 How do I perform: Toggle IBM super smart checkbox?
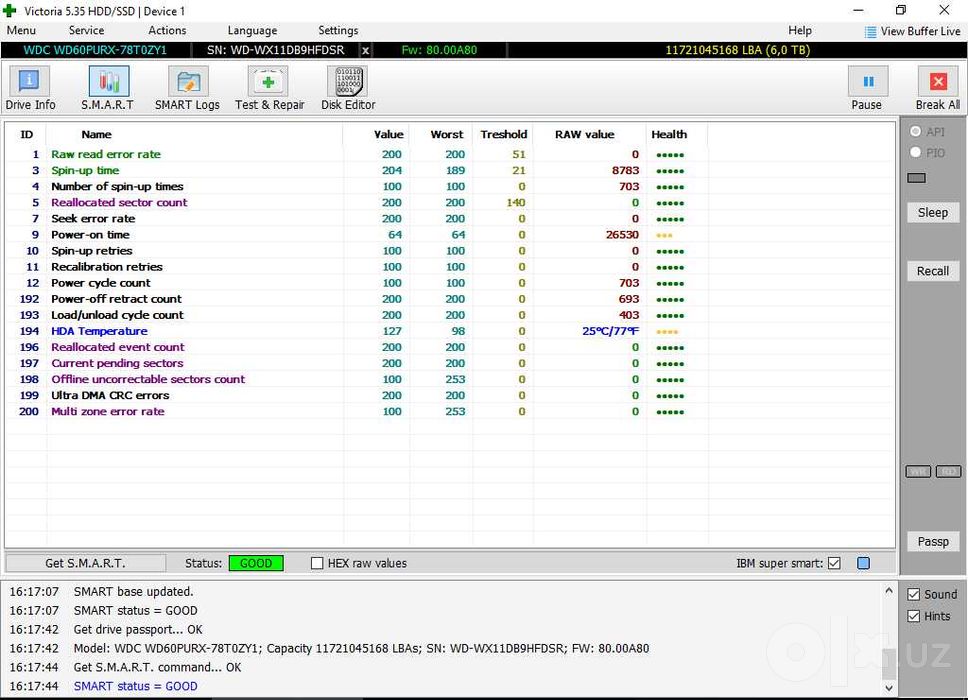(x=834, y=563)
